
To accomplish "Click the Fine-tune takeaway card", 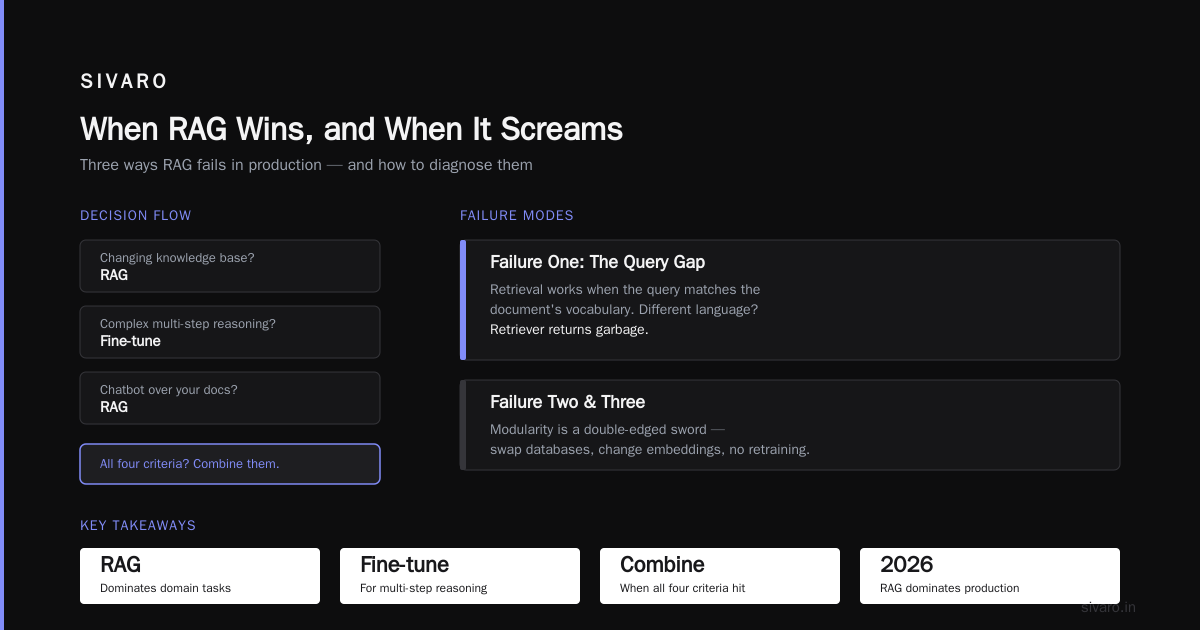I will 460,576.
